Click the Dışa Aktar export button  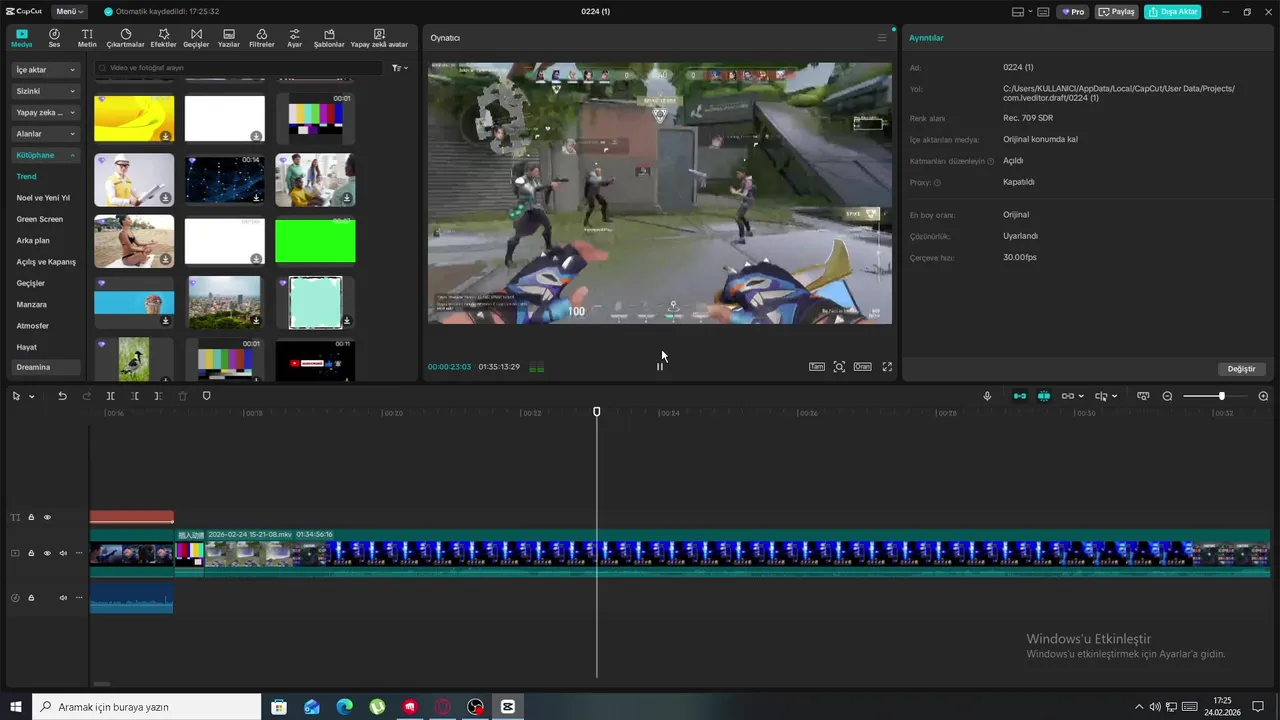[1173, 12]
